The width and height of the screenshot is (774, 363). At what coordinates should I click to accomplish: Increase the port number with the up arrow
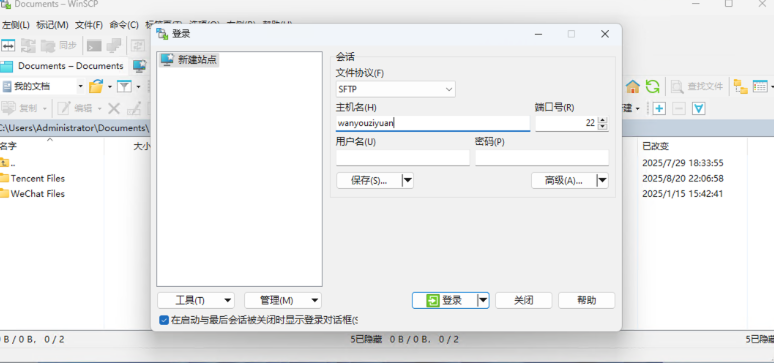(x=602, y=120)
